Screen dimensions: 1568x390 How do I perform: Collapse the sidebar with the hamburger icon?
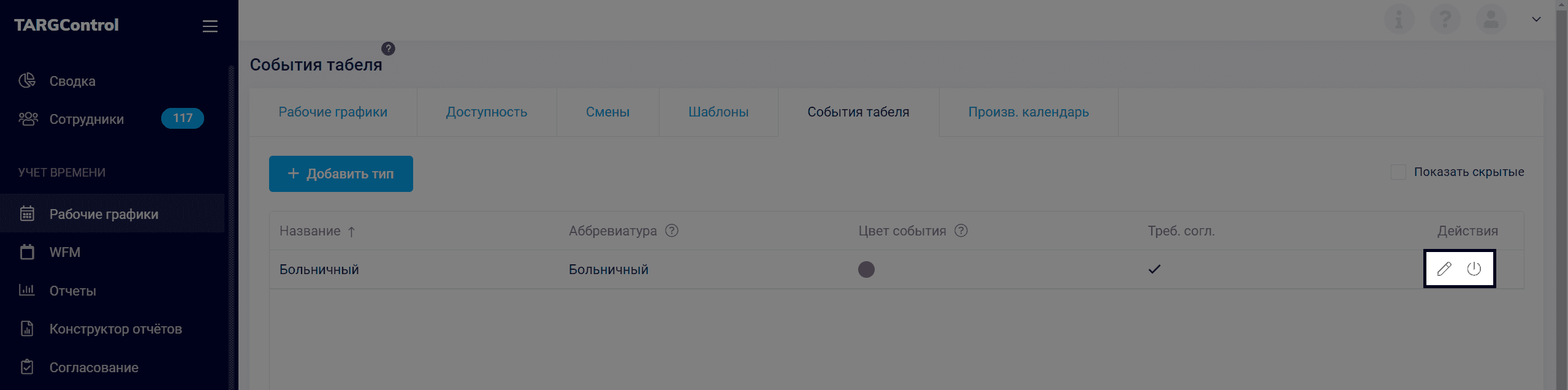point(210,26)
